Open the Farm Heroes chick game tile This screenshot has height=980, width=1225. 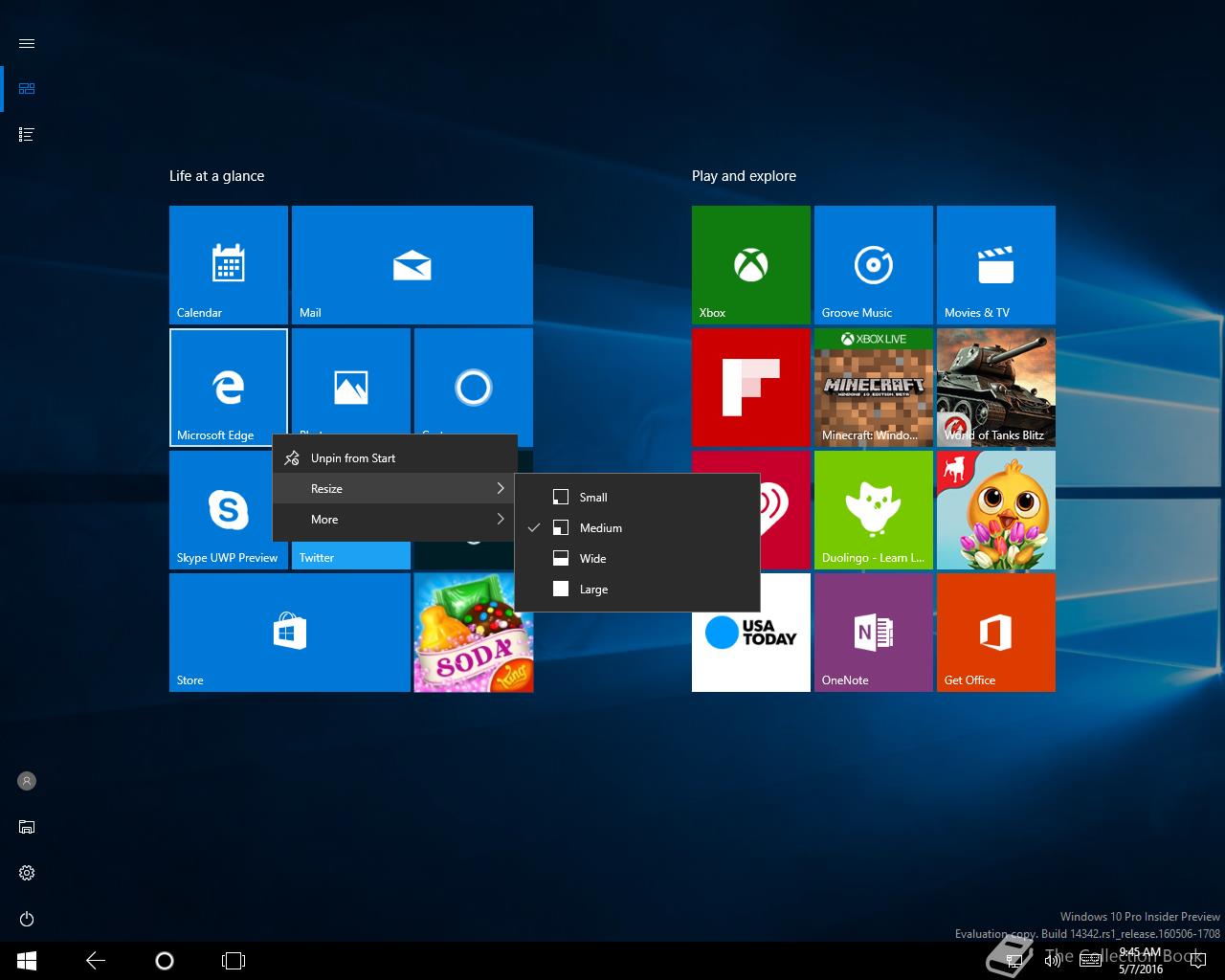pos(996,510)
